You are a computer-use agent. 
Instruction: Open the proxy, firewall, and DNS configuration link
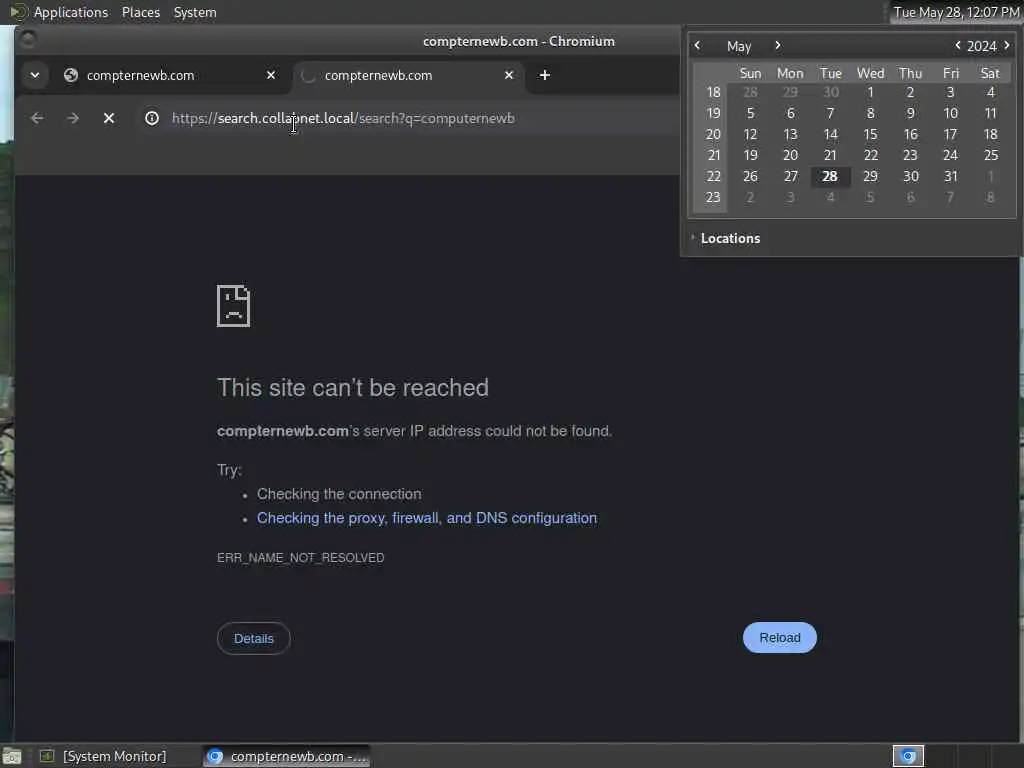point(426,518)
